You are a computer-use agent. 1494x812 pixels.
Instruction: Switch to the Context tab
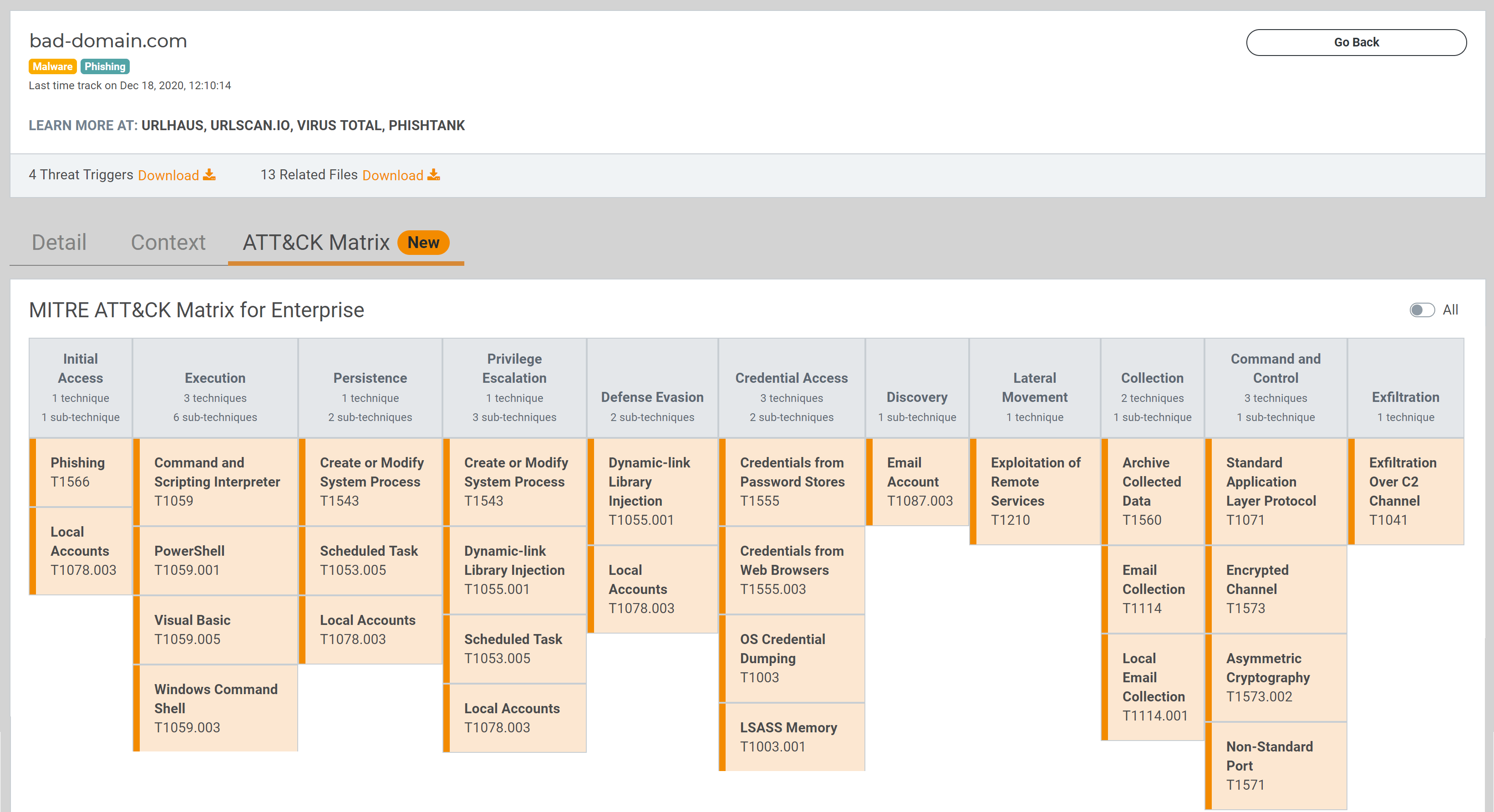[168, 243]
